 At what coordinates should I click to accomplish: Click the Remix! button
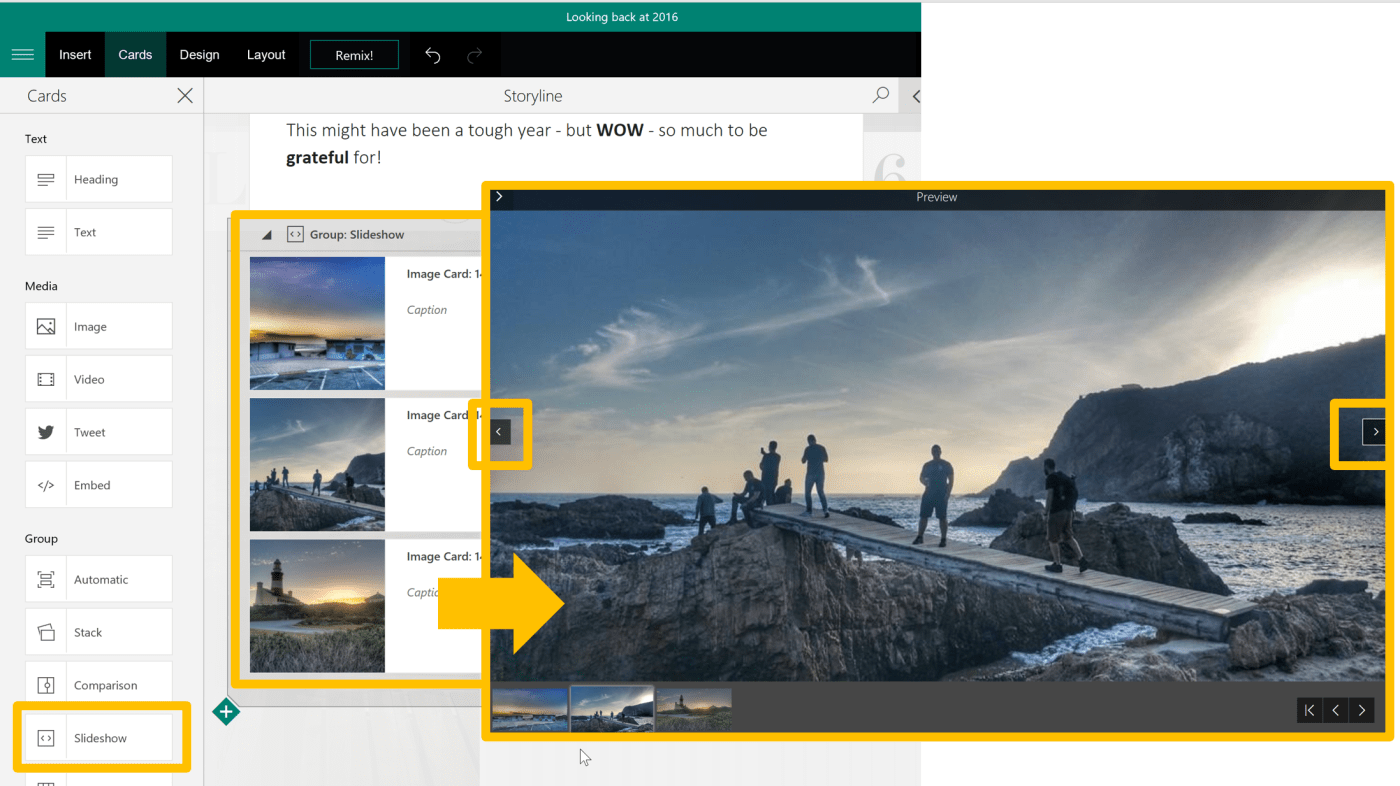tap(354, 55)
